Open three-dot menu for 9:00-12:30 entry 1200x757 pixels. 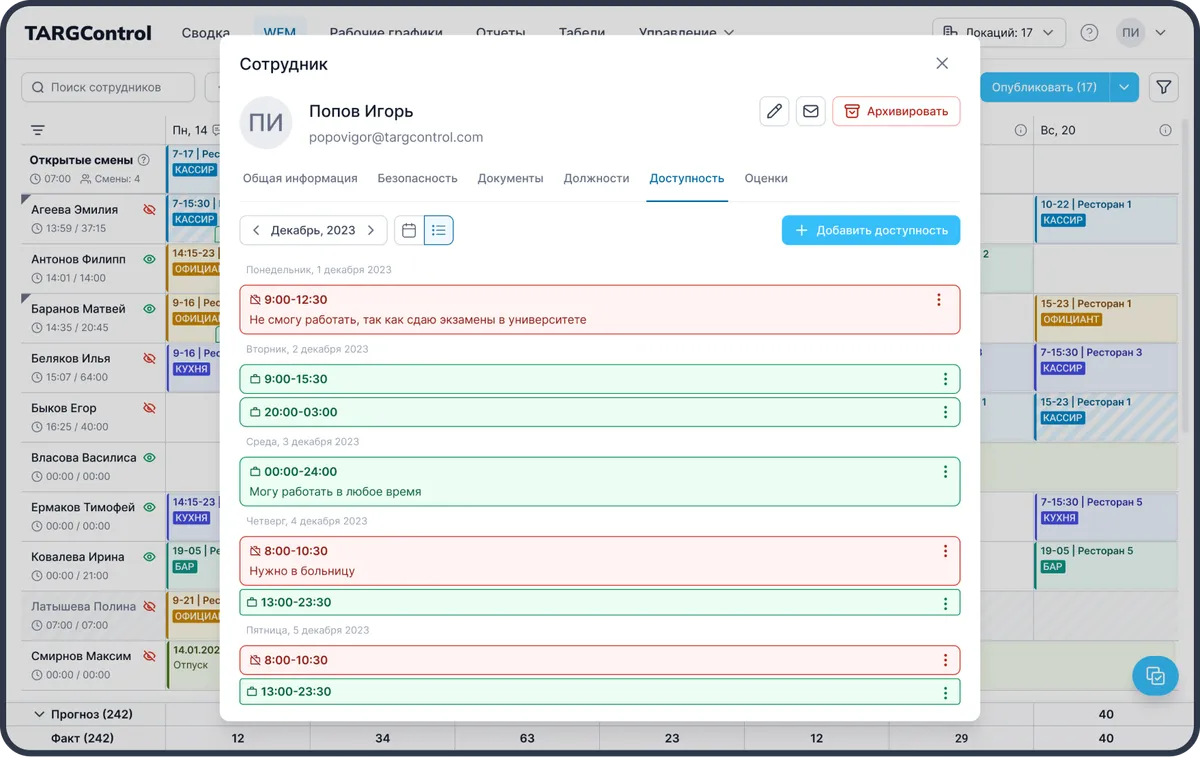938,300
